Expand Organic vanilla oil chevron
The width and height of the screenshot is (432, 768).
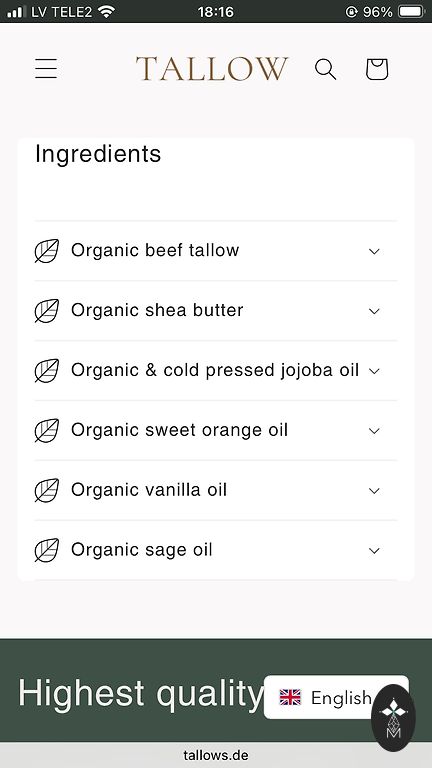(374, 490)
